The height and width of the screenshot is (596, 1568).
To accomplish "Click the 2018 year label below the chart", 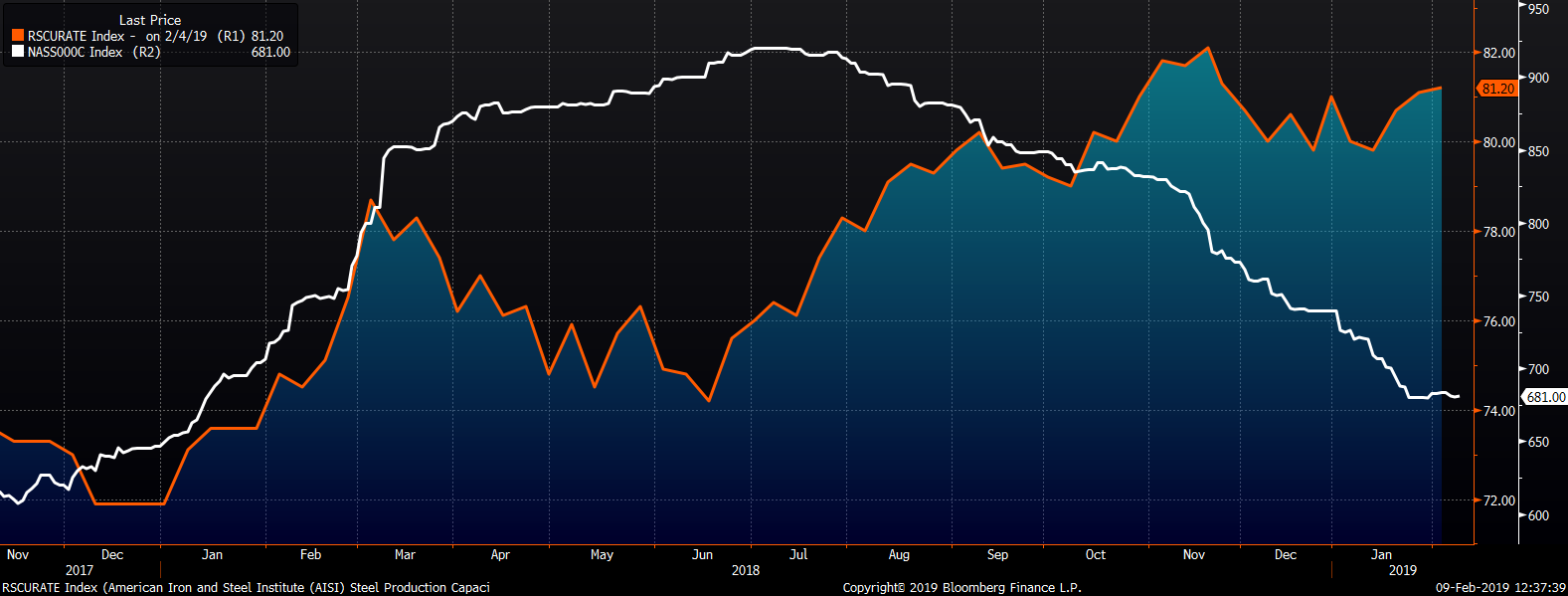I will coord(745,570).
